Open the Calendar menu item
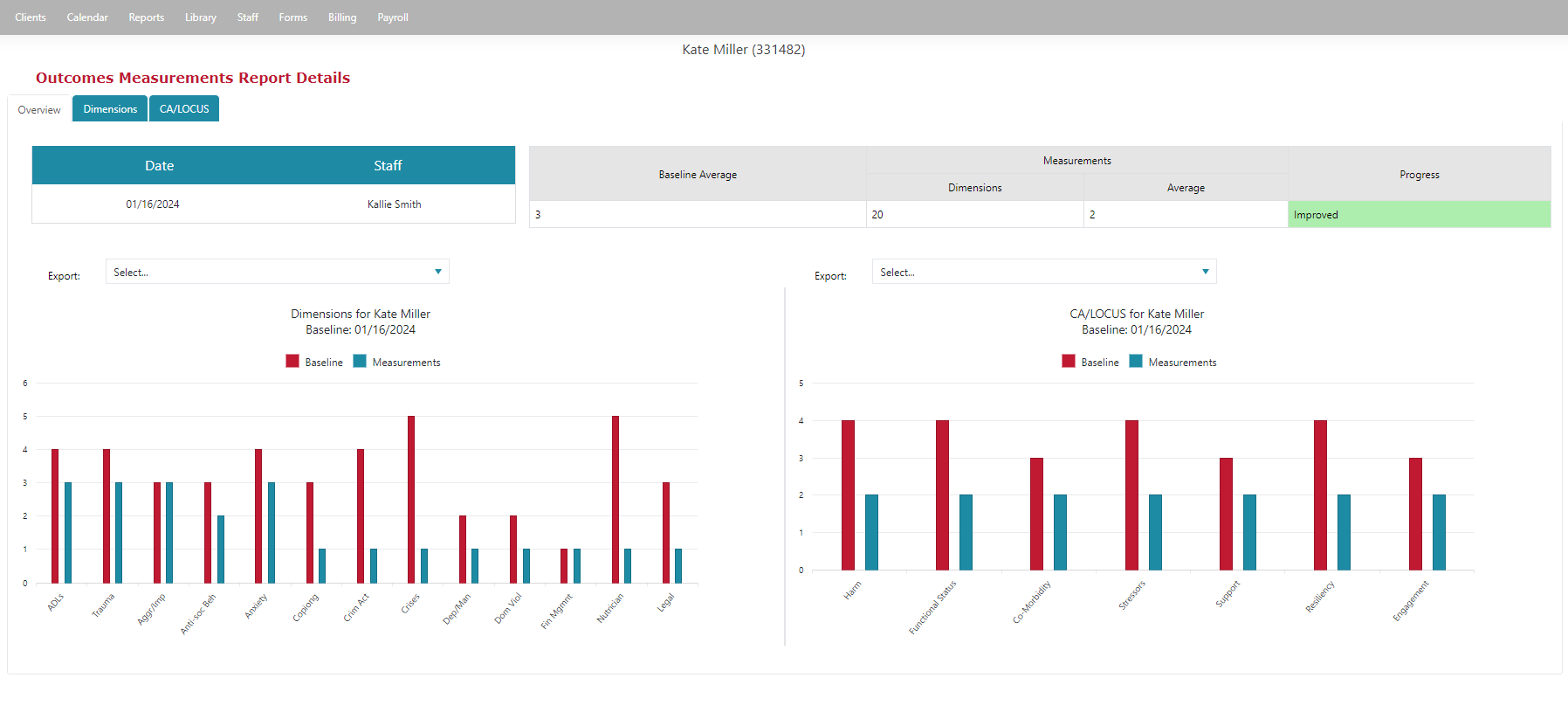Image resolution: width=1568 pixels, height=726 pixels. (x=87, y=17)
